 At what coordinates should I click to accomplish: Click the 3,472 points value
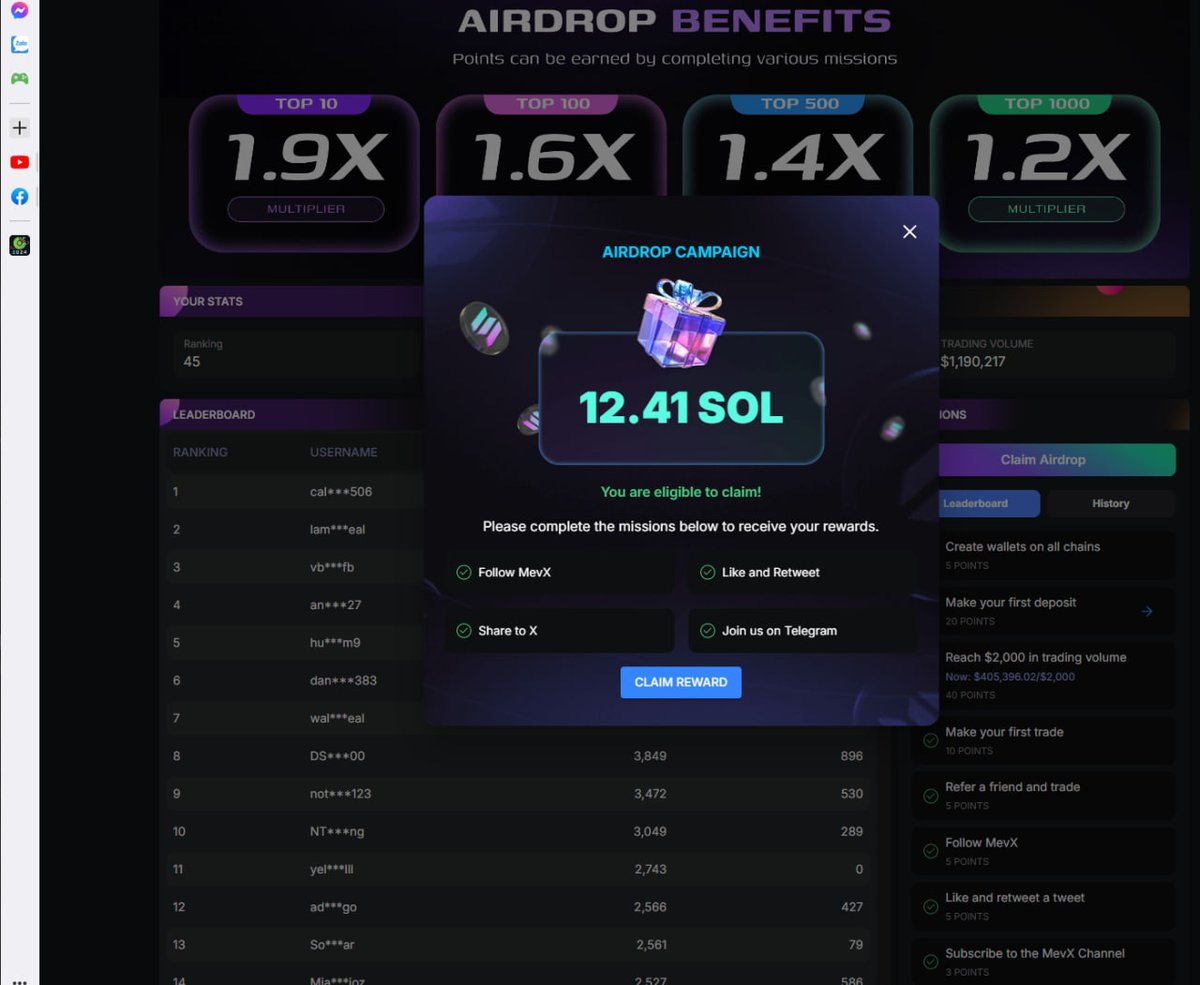[x=650, y=794]
